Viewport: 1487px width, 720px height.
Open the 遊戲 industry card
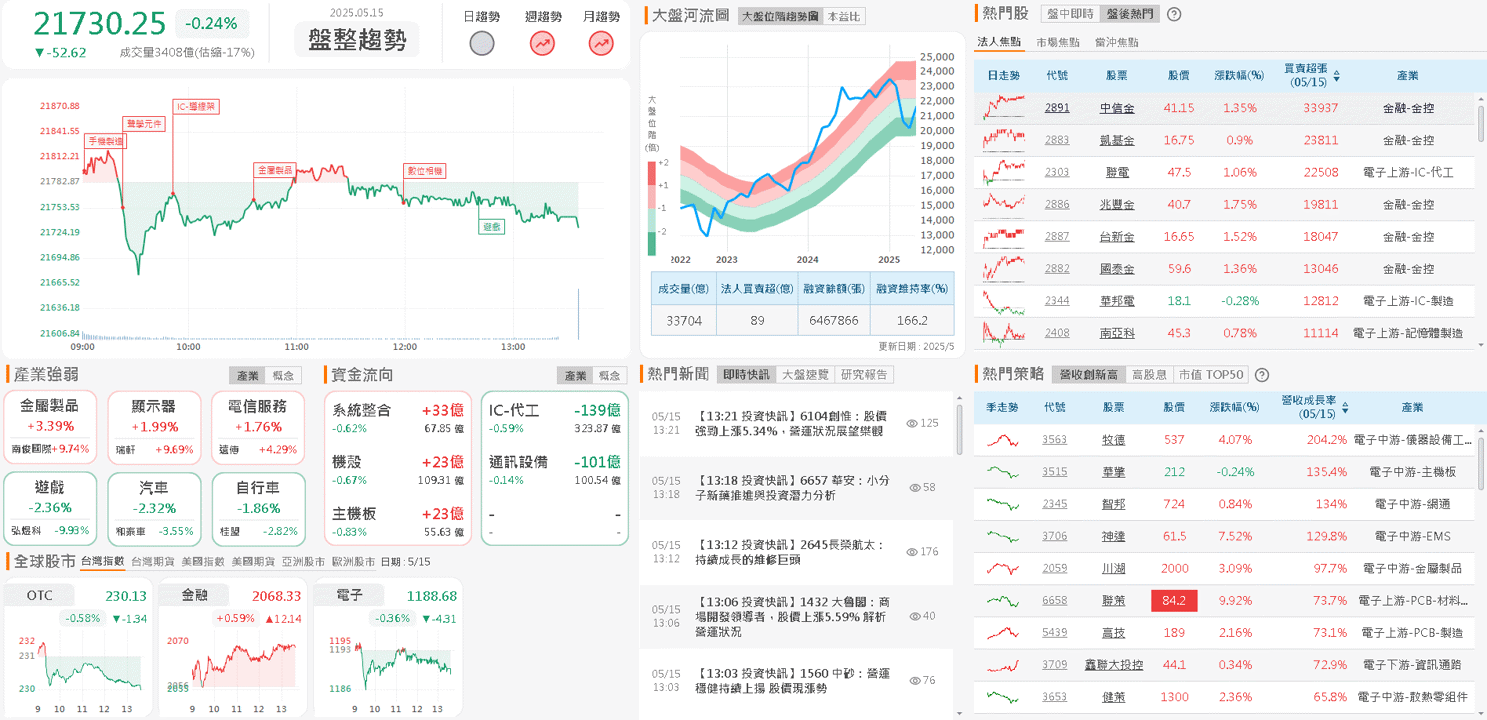pyautogui.click(x=49, y=508)
